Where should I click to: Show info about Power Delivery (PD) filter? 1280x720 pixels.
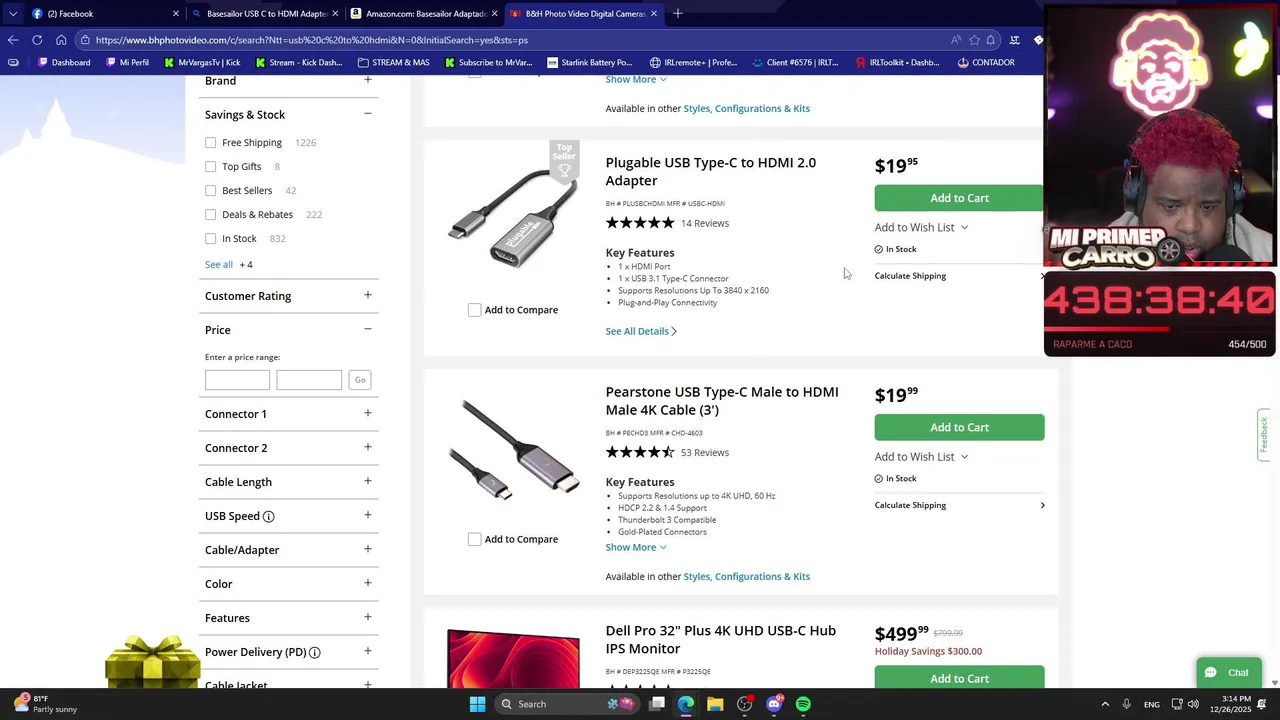314,652
